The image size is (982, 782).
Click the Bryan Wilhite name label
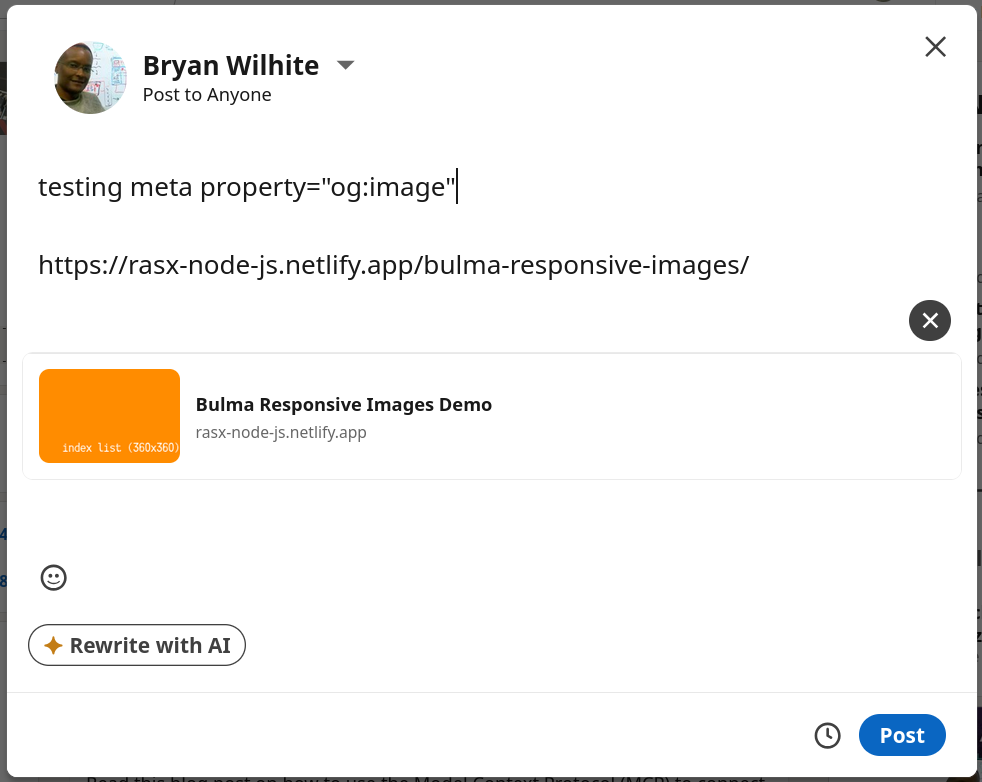tap(230, 64)
